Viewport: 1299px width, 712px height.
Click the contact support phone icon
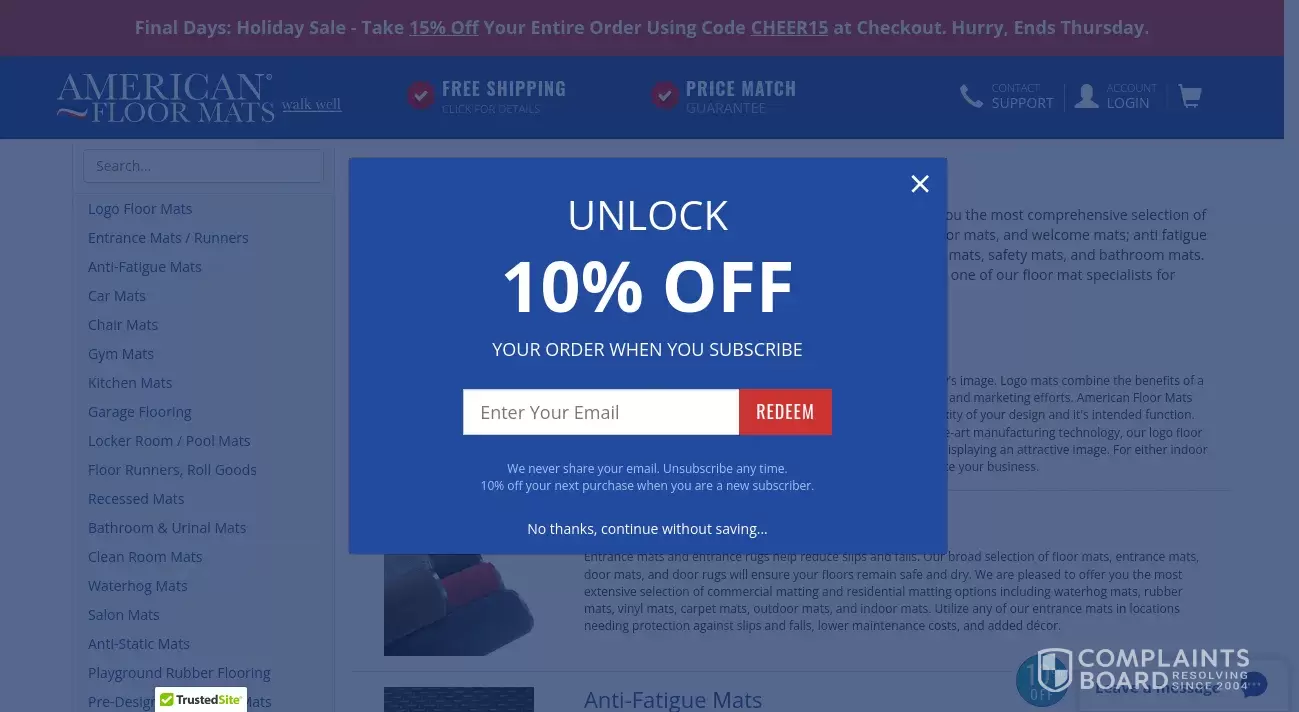click(971, 96)
